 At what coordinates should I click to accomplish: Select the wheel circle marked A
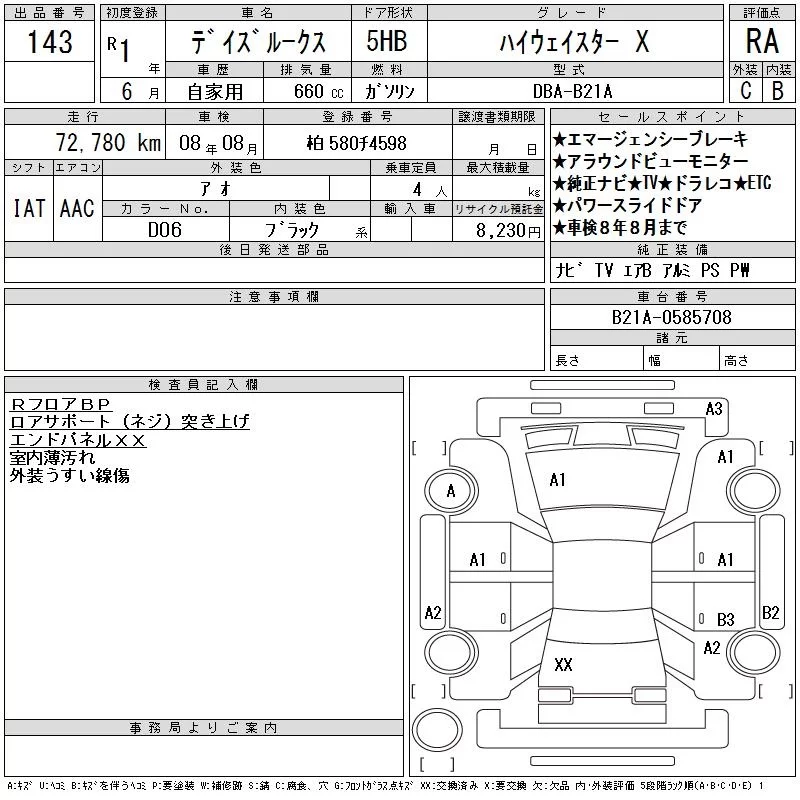click(x=451, y=491)
